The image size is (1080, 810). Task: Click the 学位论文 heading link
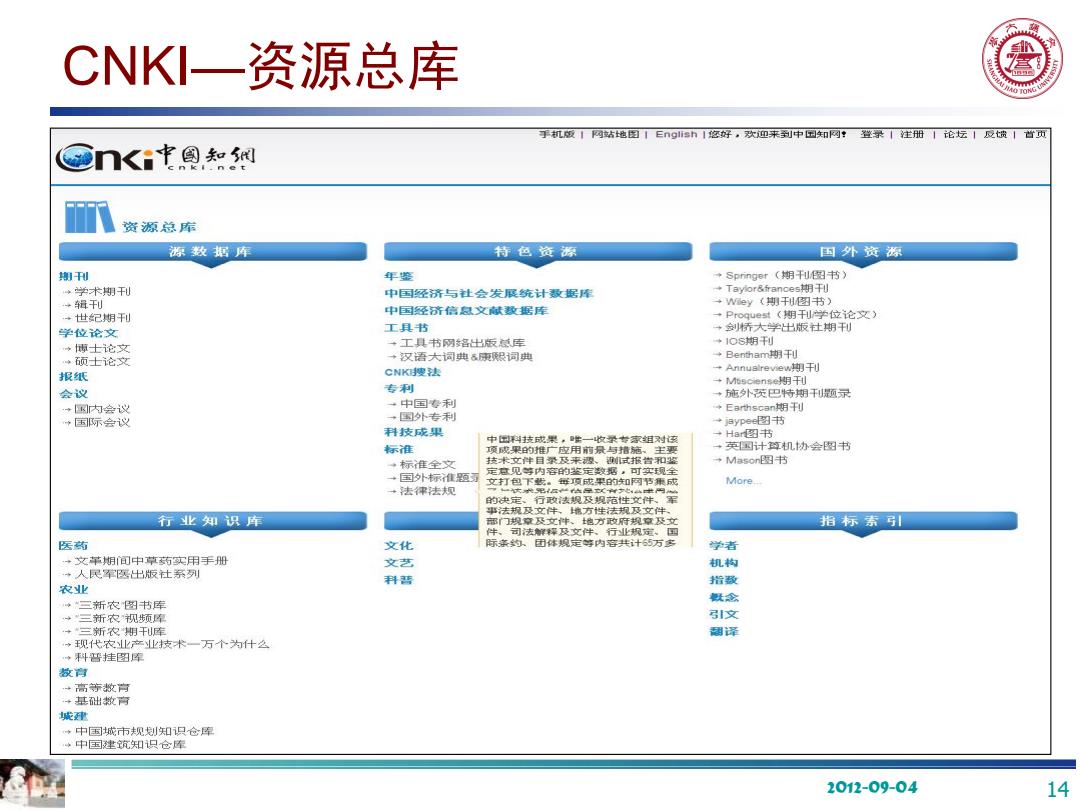coord(88,333)
